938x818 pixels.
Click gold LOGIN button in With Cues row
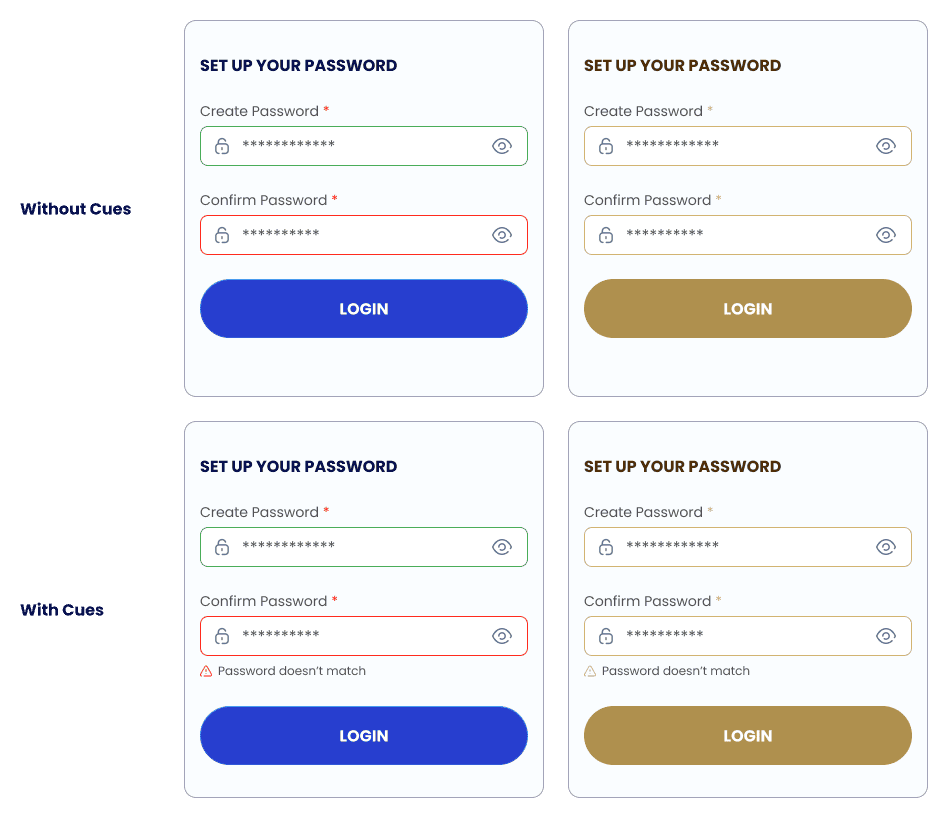pyautogui.click(x=748, y=736)
